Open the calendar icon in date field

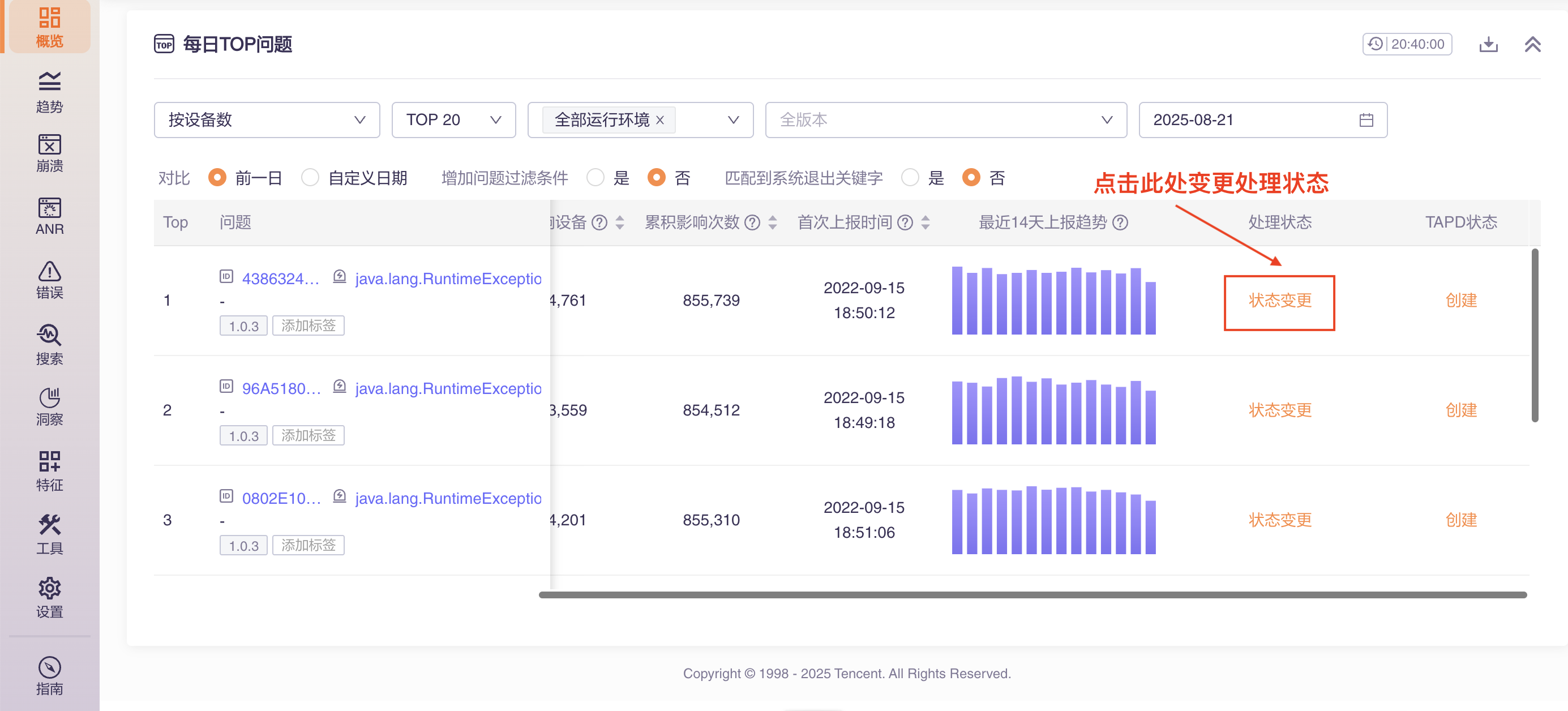tap(1366, 120)
